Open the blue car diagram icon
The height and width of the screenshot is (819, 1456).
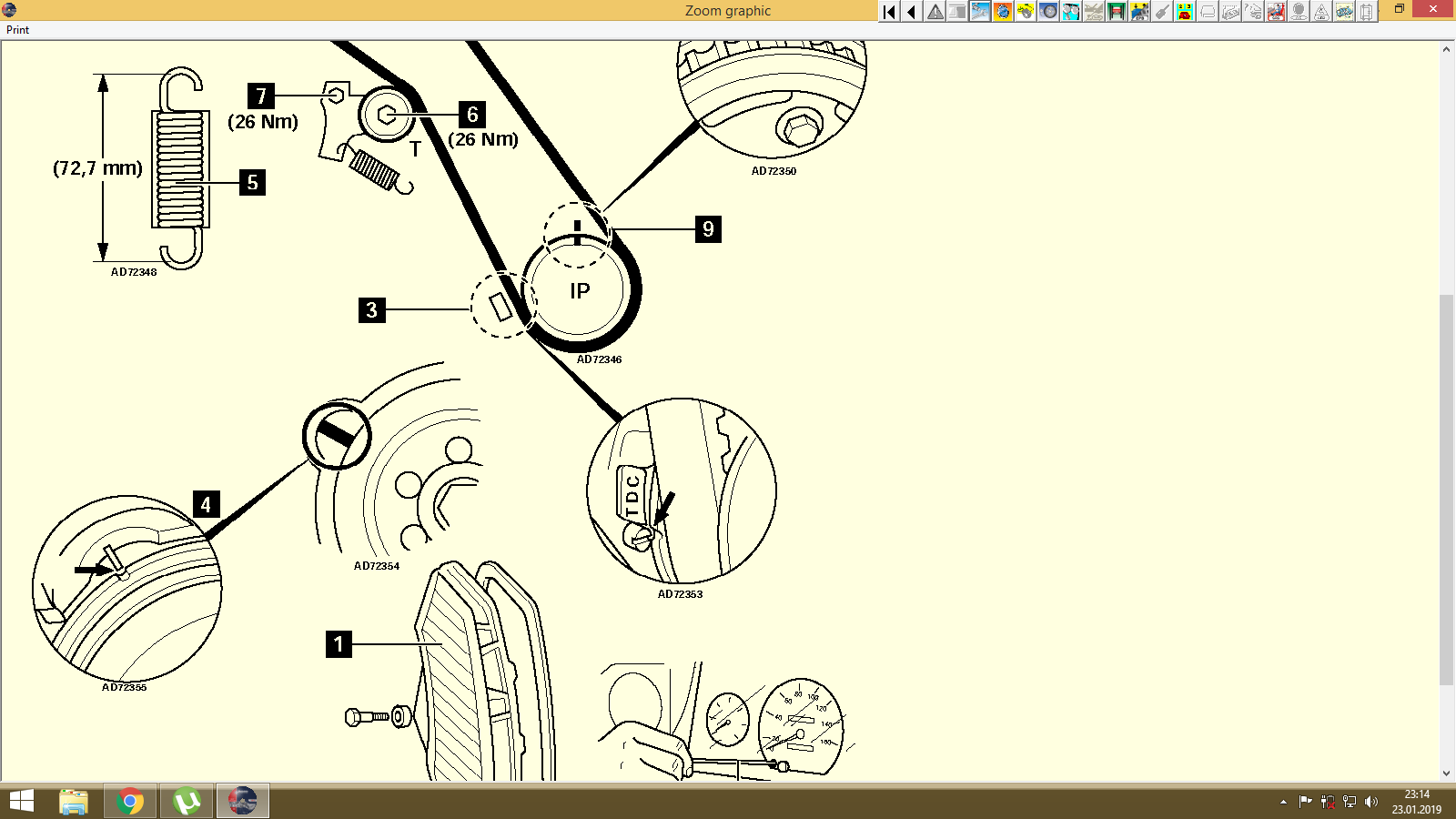1344,11
